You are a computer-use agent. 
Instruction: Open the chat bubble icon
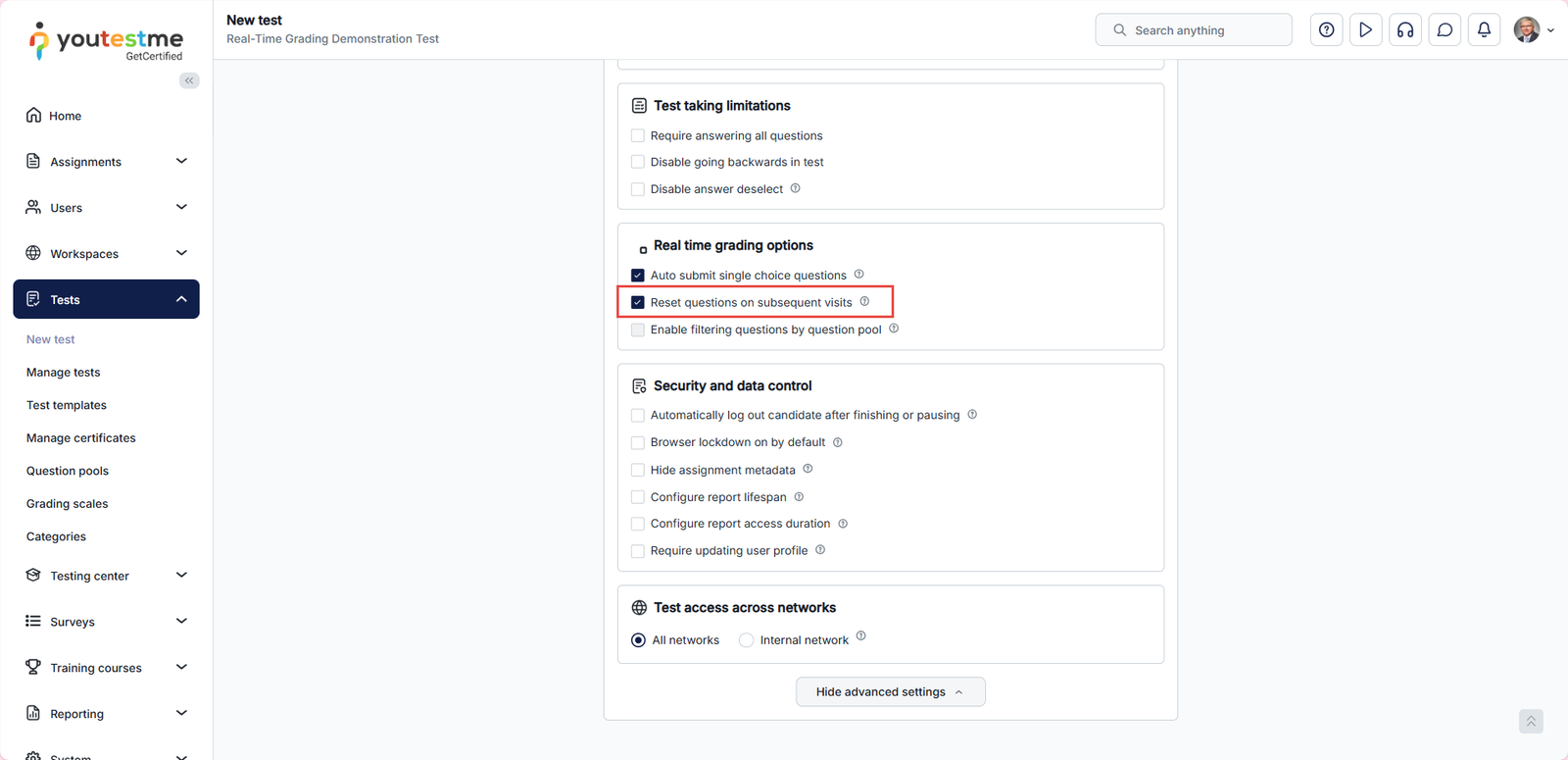coord(1445,30)
